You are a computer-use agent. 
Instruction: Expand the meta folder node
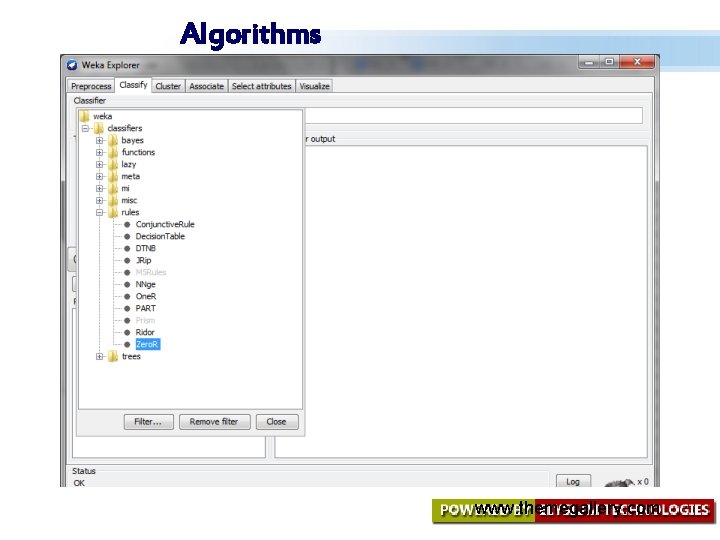(x=100, y=176)
